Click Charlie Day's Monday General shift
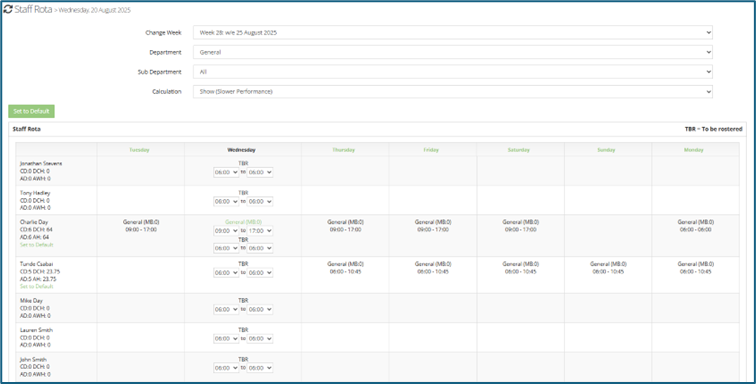756x384 pixels. pos(696,226)
